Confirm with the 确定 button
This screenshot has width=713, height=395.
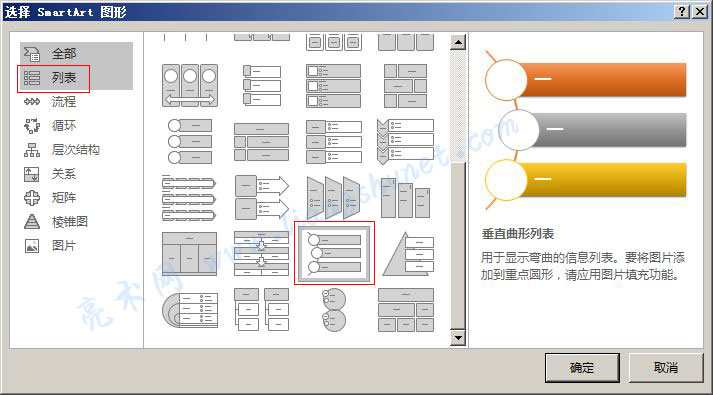click(x=582, y=368)
